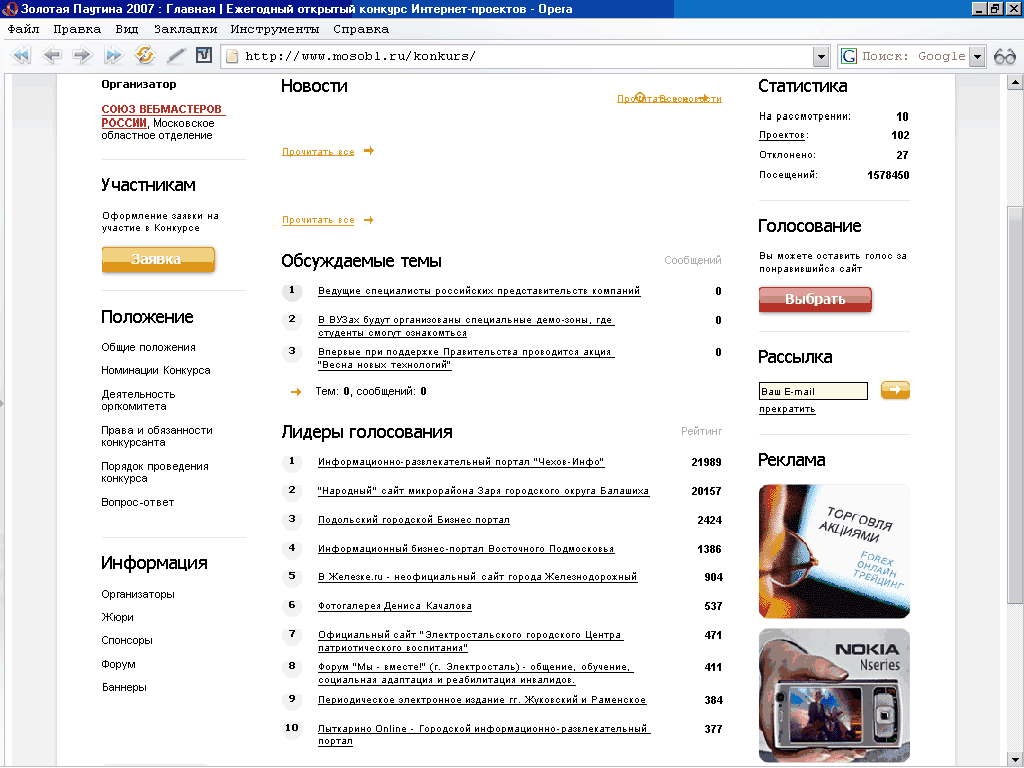Click the orange arrow subscribe button
Image resolution: width=1024 pixels, height=768 pixels.
(x=895, y=390)
